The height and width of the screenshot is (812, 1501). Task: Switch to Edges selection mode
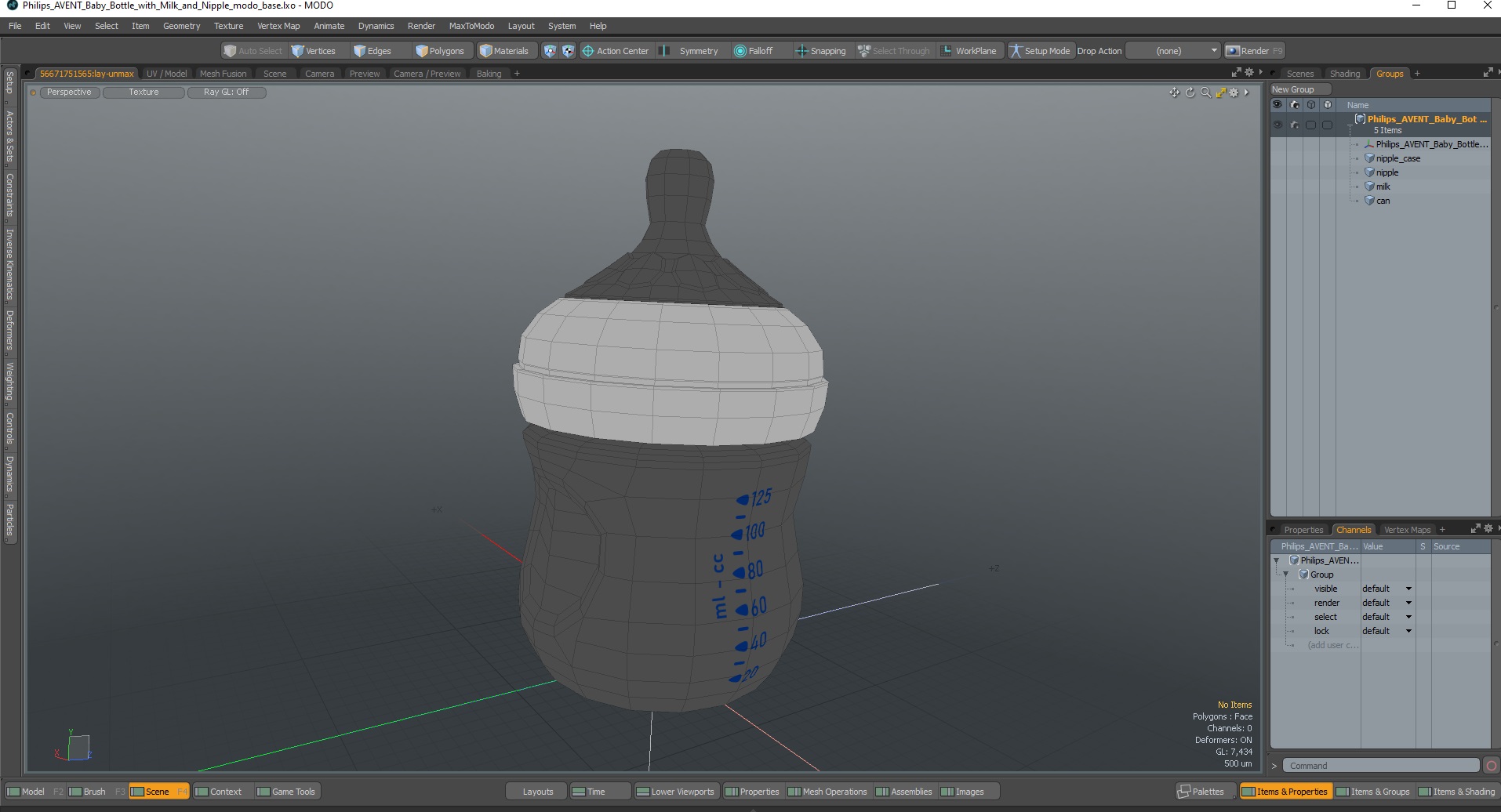coord(373,51)
